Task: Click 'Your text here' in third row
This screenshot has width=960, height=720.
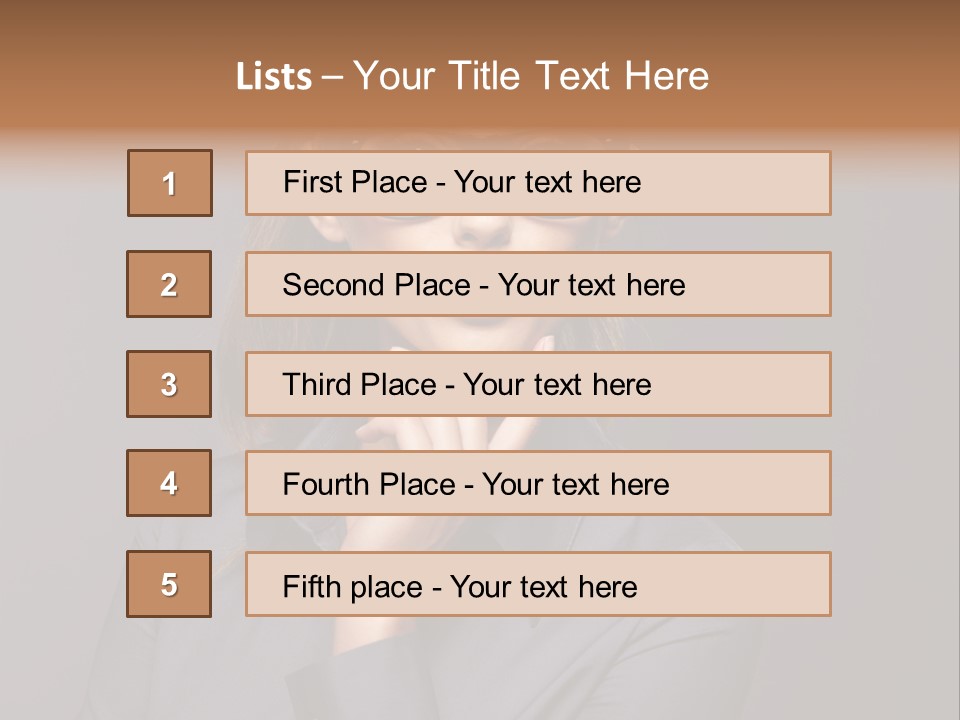Action: tap(557, 385)
